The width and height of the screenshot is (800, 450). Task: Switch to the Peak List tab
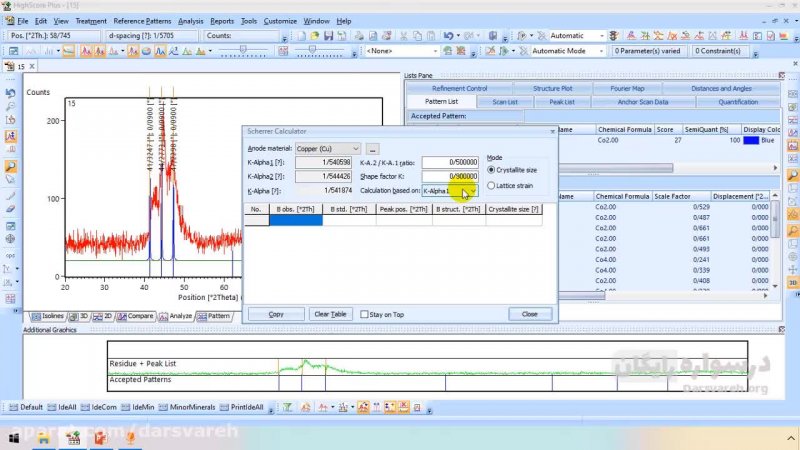(561, 101)
